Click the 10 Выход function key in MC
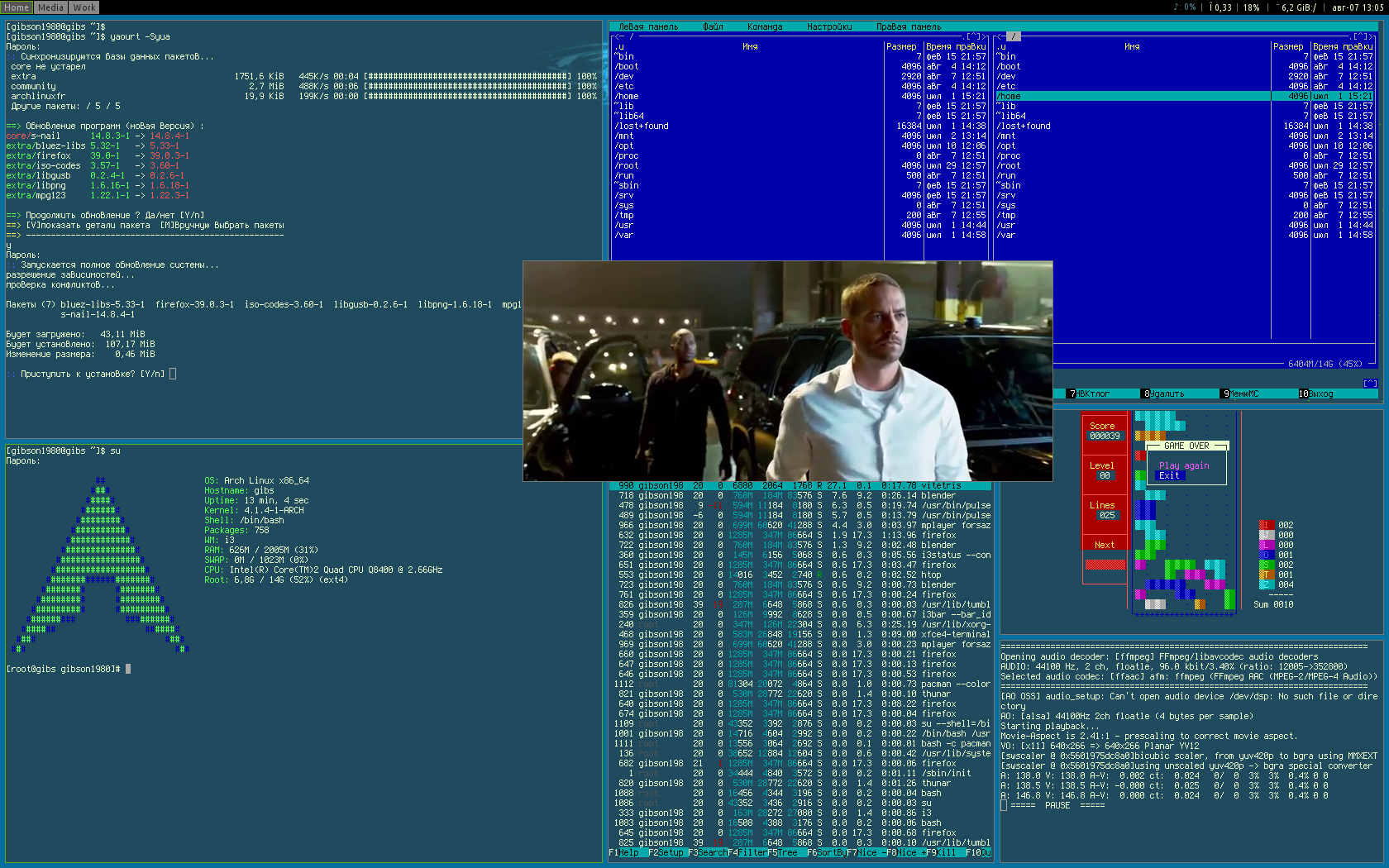 pos(1315,393)
